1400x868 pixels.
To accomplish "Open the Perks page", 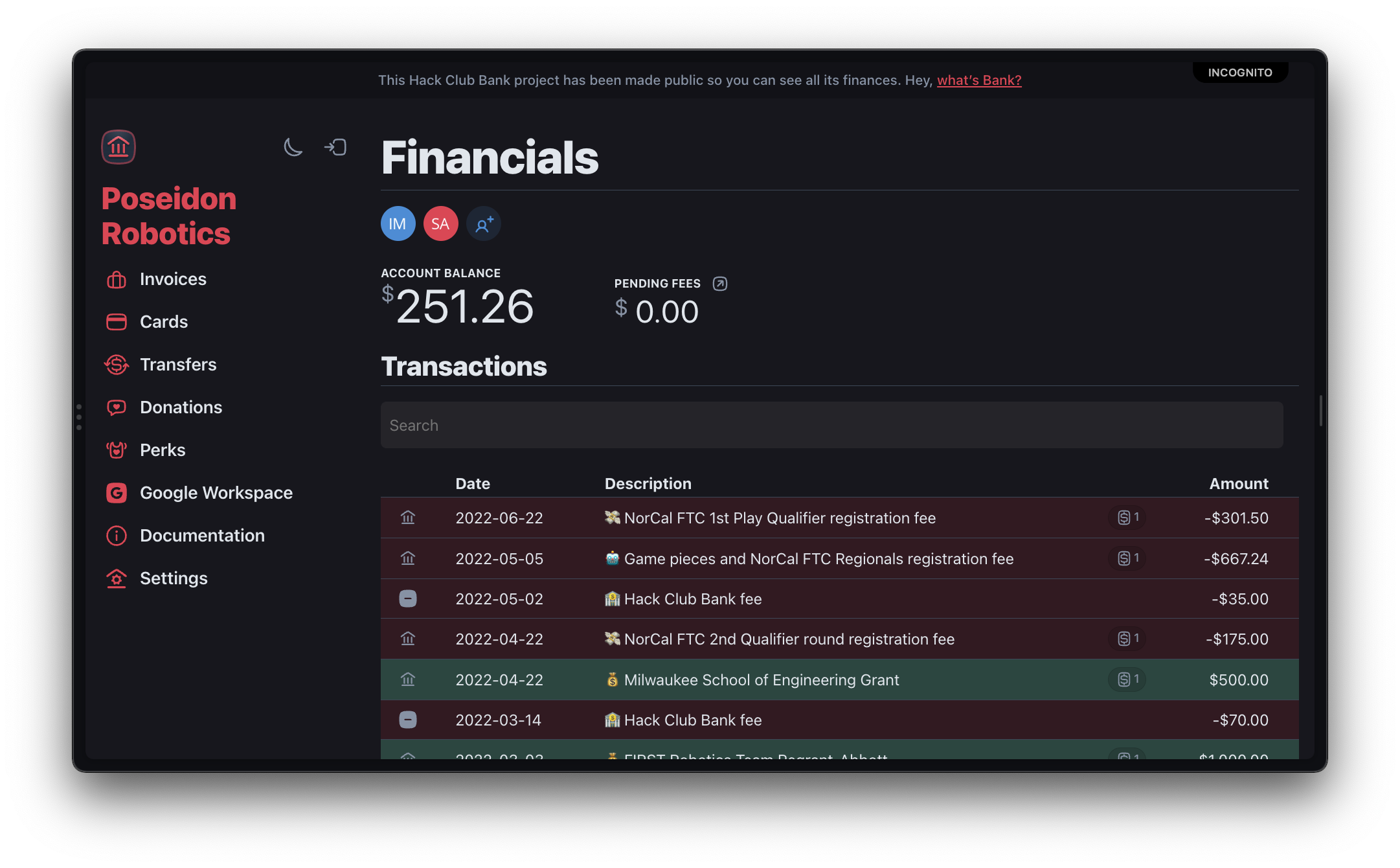I will 163,450.
